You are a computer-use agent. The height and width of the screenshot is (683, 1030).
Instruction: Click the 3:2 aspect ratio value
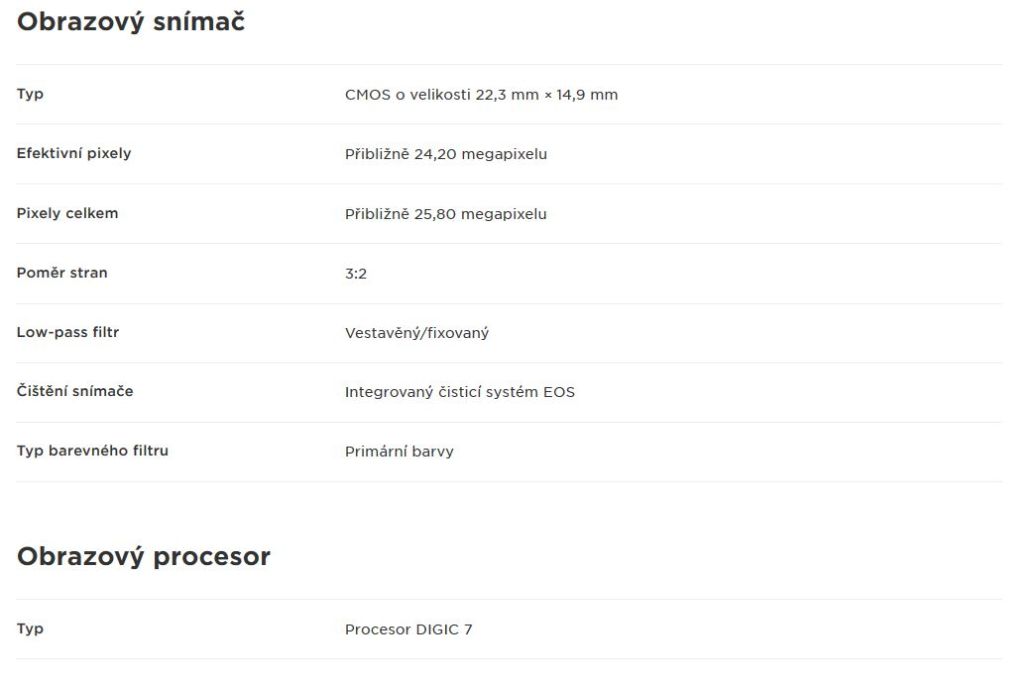(355, 274)
